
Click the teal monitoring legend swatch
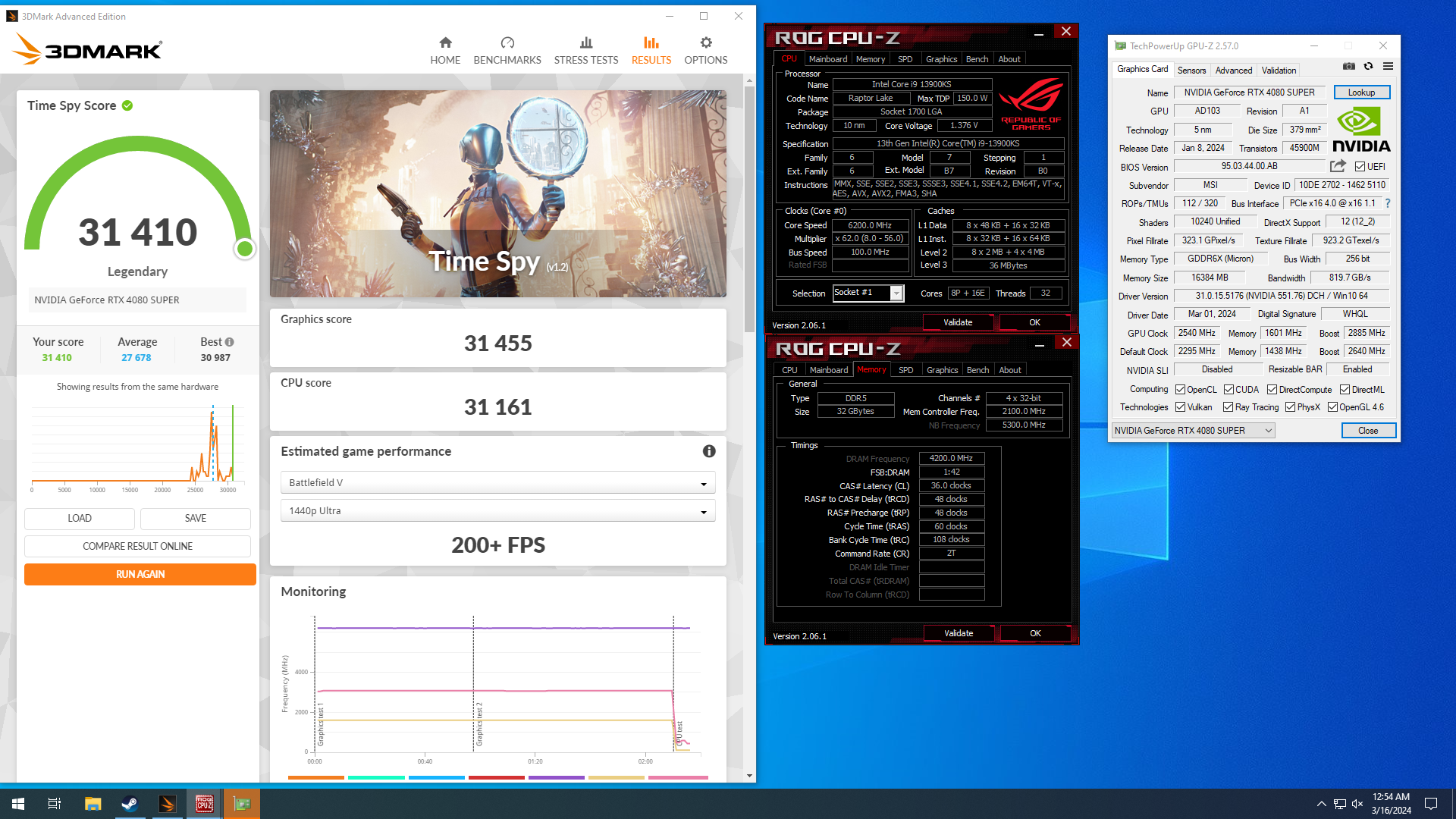click(376, 777)
